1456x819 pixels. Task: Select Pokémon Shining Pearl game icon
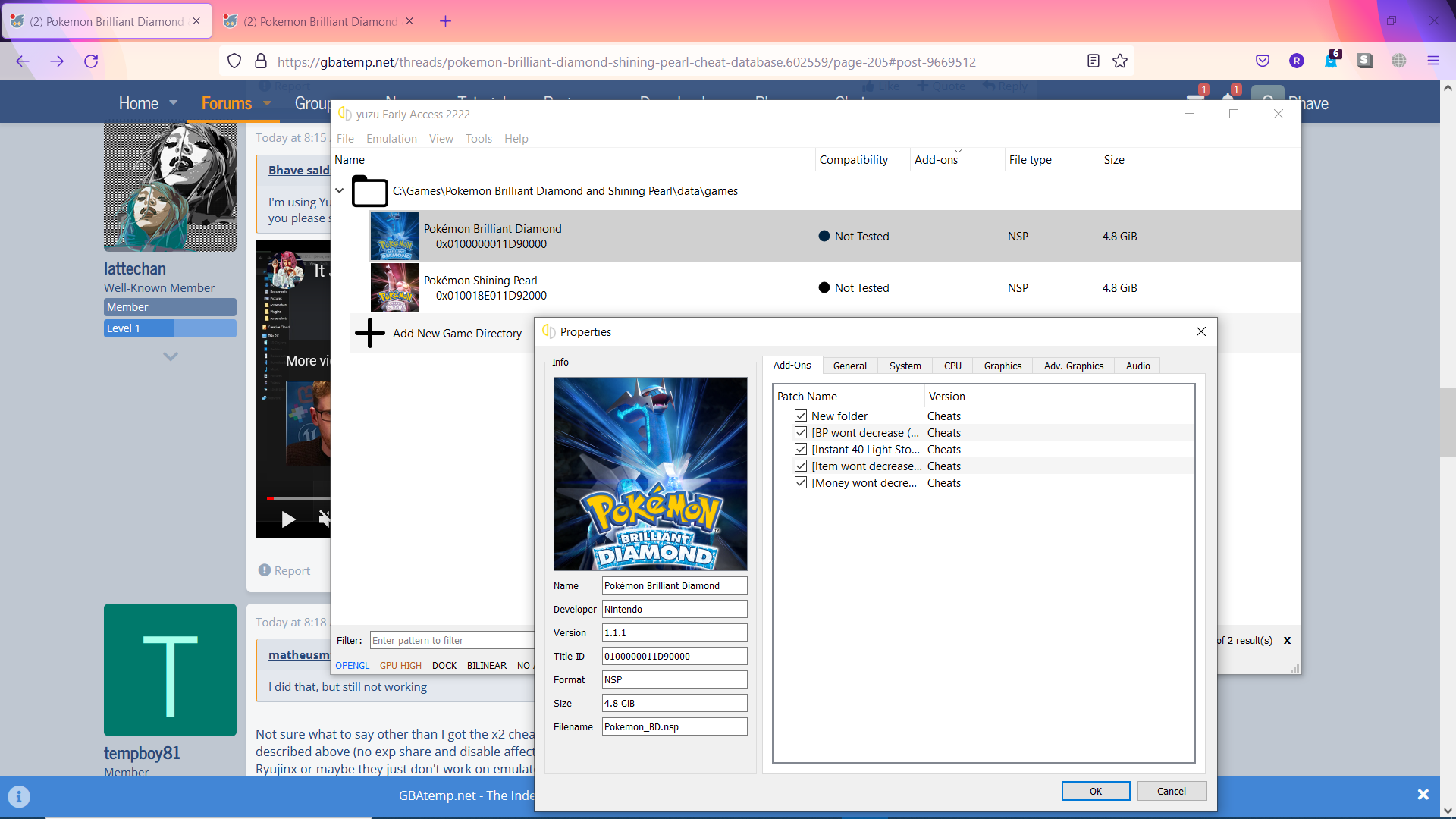pos(395,287)
